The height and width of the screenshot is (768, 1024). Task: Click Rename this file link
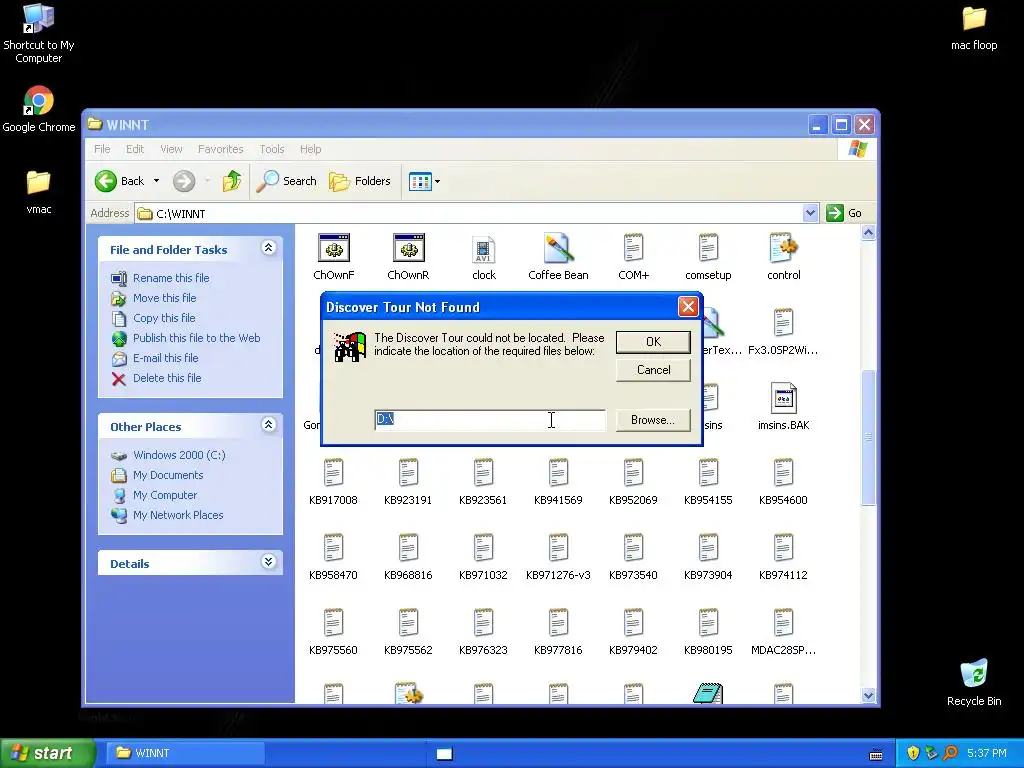tap(171, 278)
